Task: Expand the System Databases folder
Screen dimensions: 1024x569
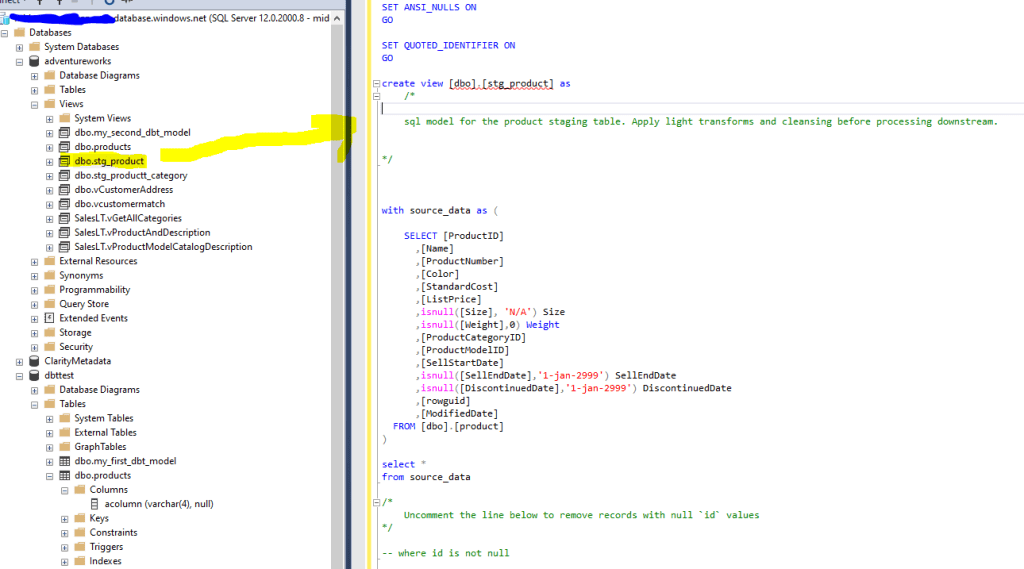Action: tap(20, 47)
